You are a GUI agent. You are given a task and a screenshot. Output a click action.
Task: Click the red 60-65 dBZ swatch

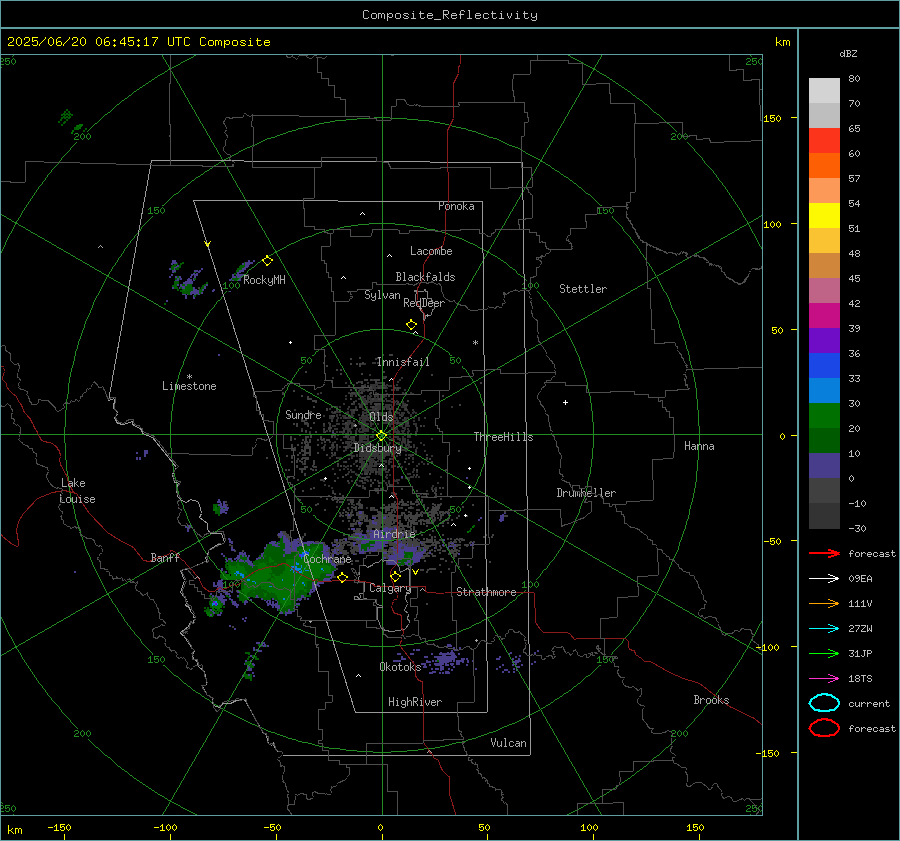pos(824,141)
